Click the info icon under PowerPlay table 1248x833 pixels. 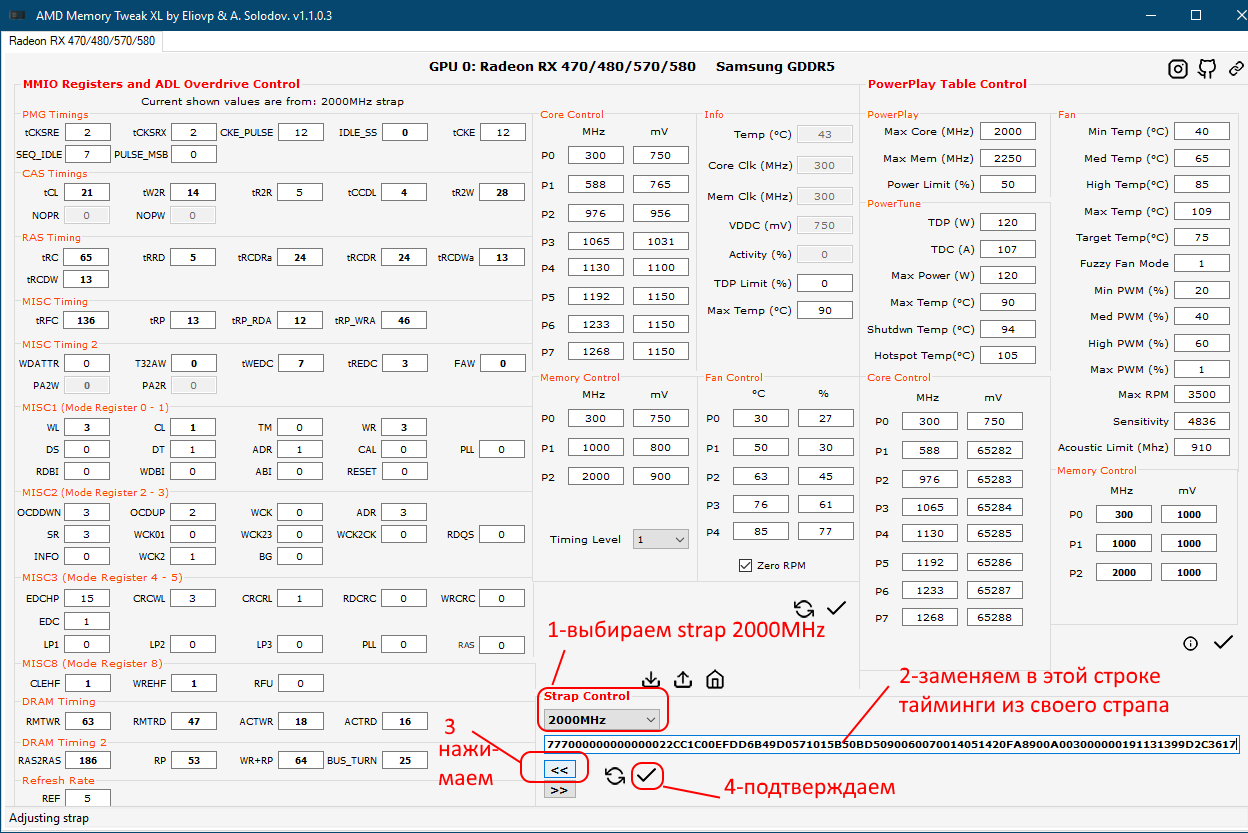point(1190,643)
